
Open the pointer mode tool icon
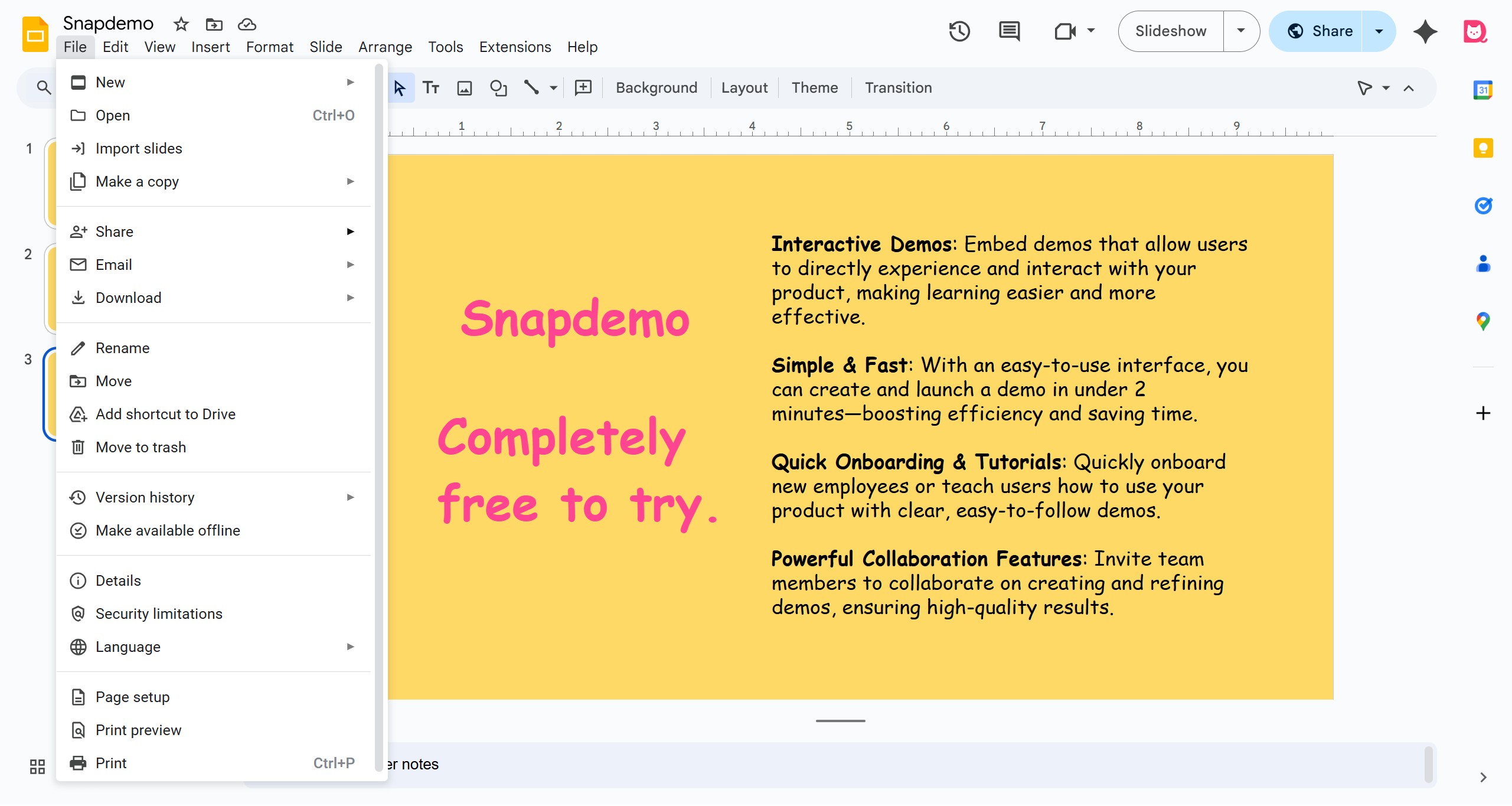click(1364, 88)
